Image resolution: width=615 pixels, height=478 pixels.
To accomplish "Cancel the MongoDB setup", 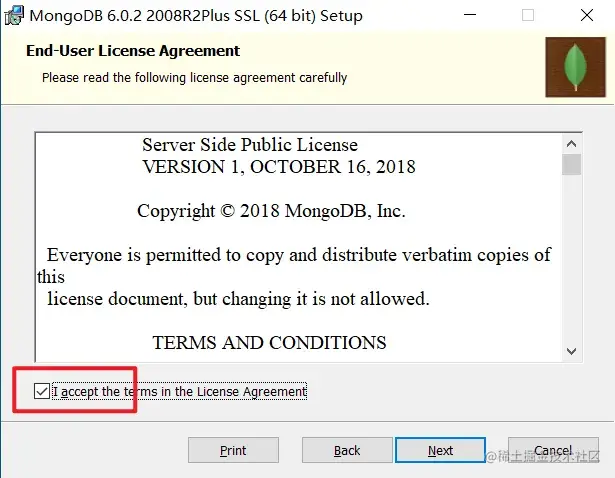I will [553, 450].
